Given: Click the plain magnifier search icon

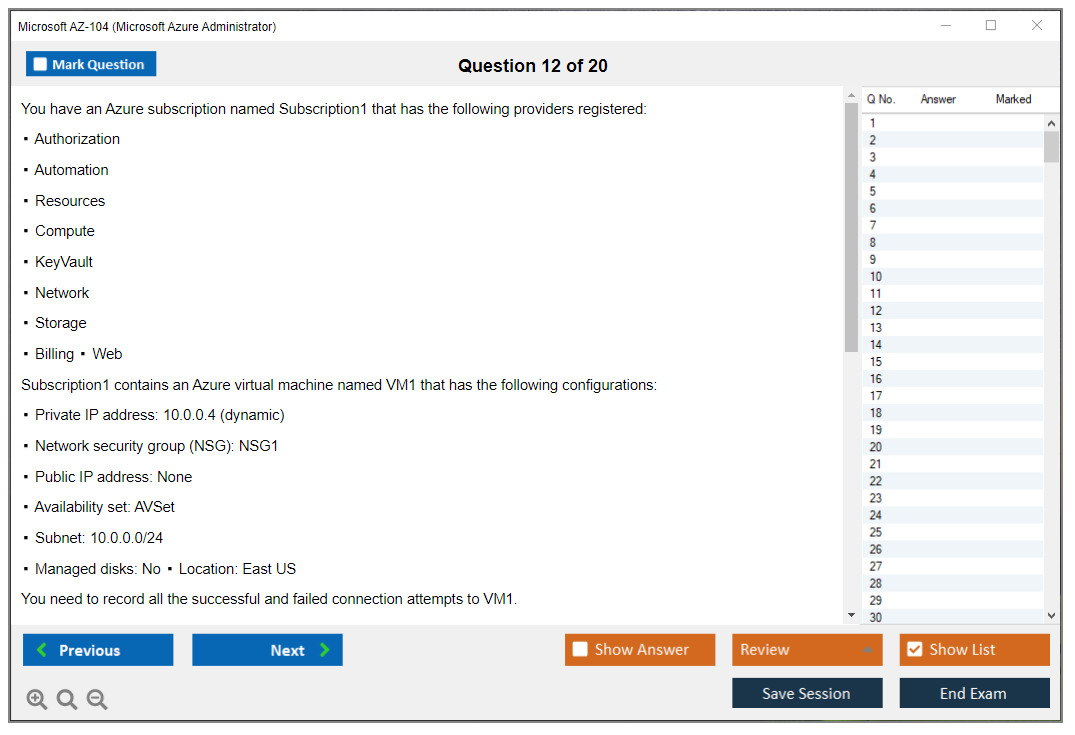Looking at the screenshot, I should click(x=66, y=699).
